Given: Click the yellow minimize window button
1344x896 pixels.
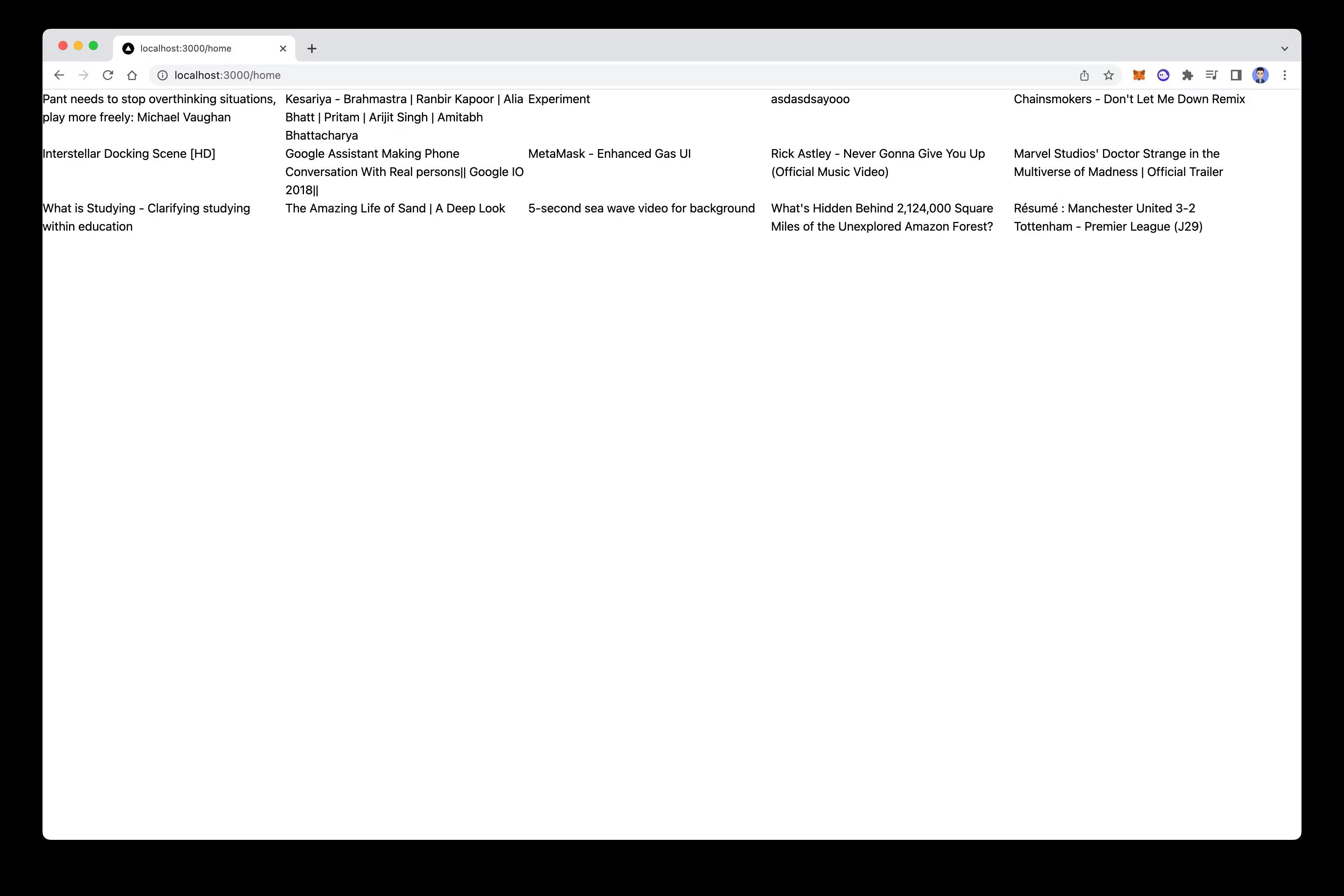Looking at the screenshot, I should pos(78,46).
